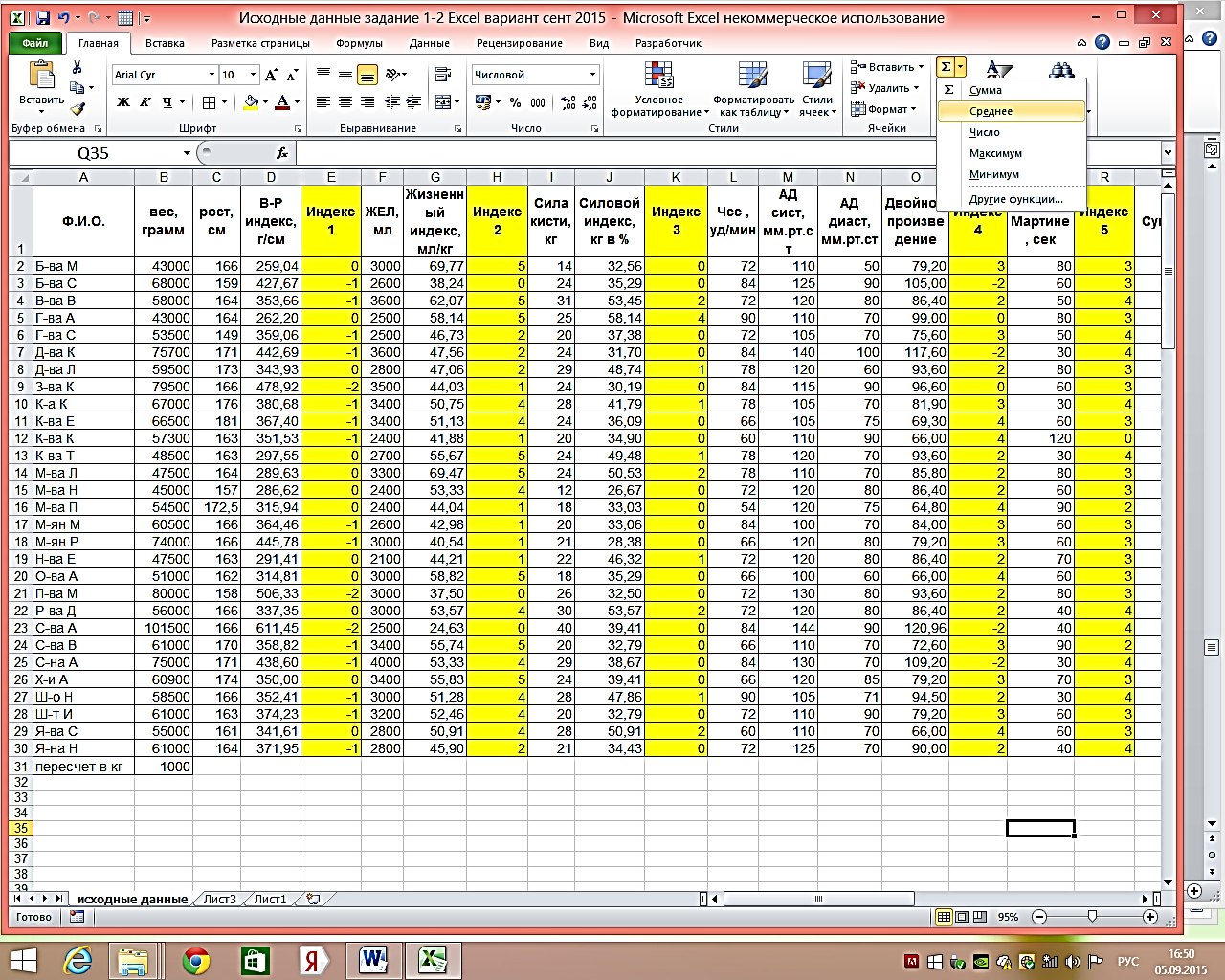Switch to the Вставка ribbon tab

[165, 43]
